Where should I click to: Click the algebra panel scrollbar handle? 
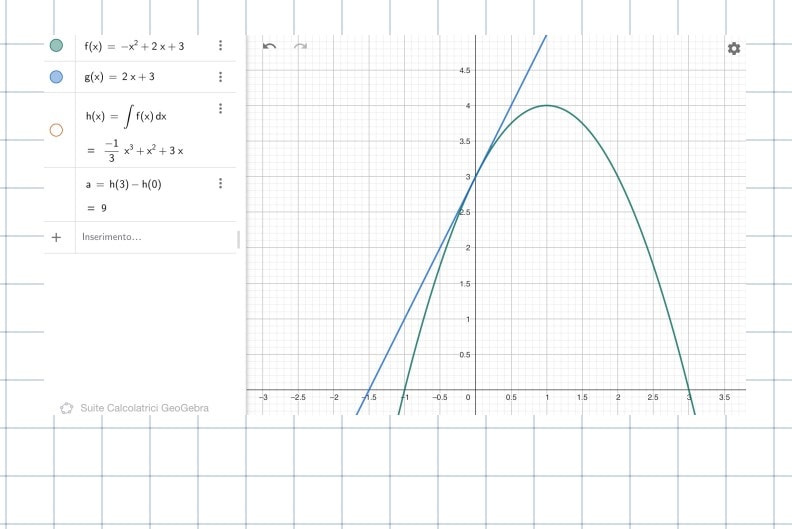click(238, 238)
